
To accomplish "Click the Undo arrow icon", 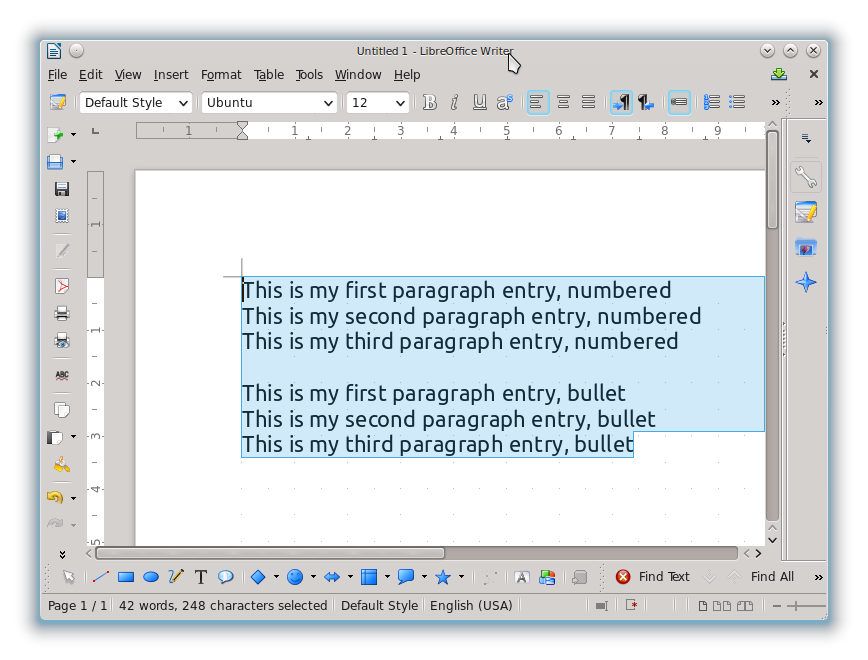I will pyautogui.click(x=55, y=497).
